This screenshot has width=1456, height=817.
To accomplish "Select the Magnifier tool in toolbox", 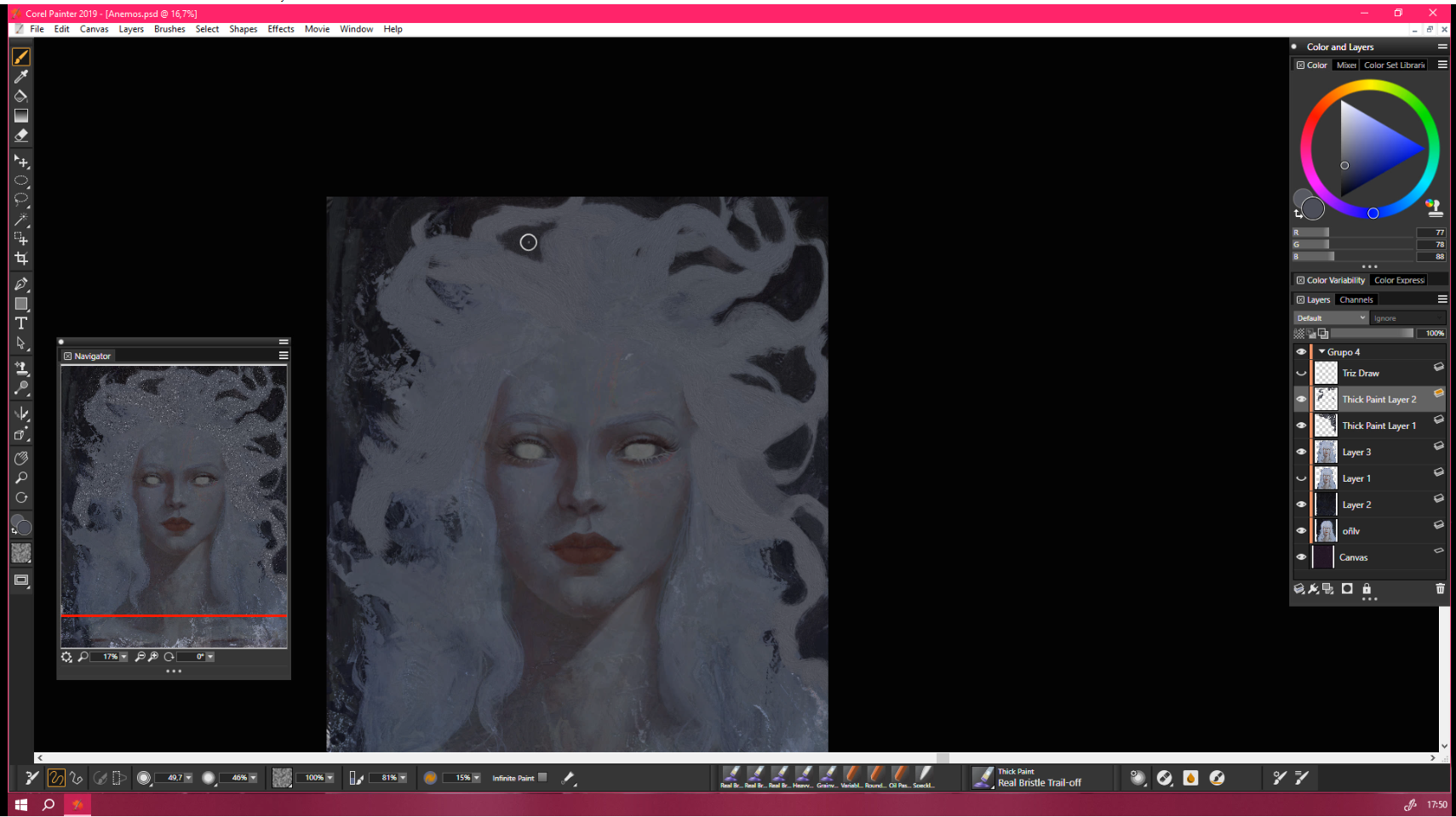I will pyautogui.click(x=21, y=478).
